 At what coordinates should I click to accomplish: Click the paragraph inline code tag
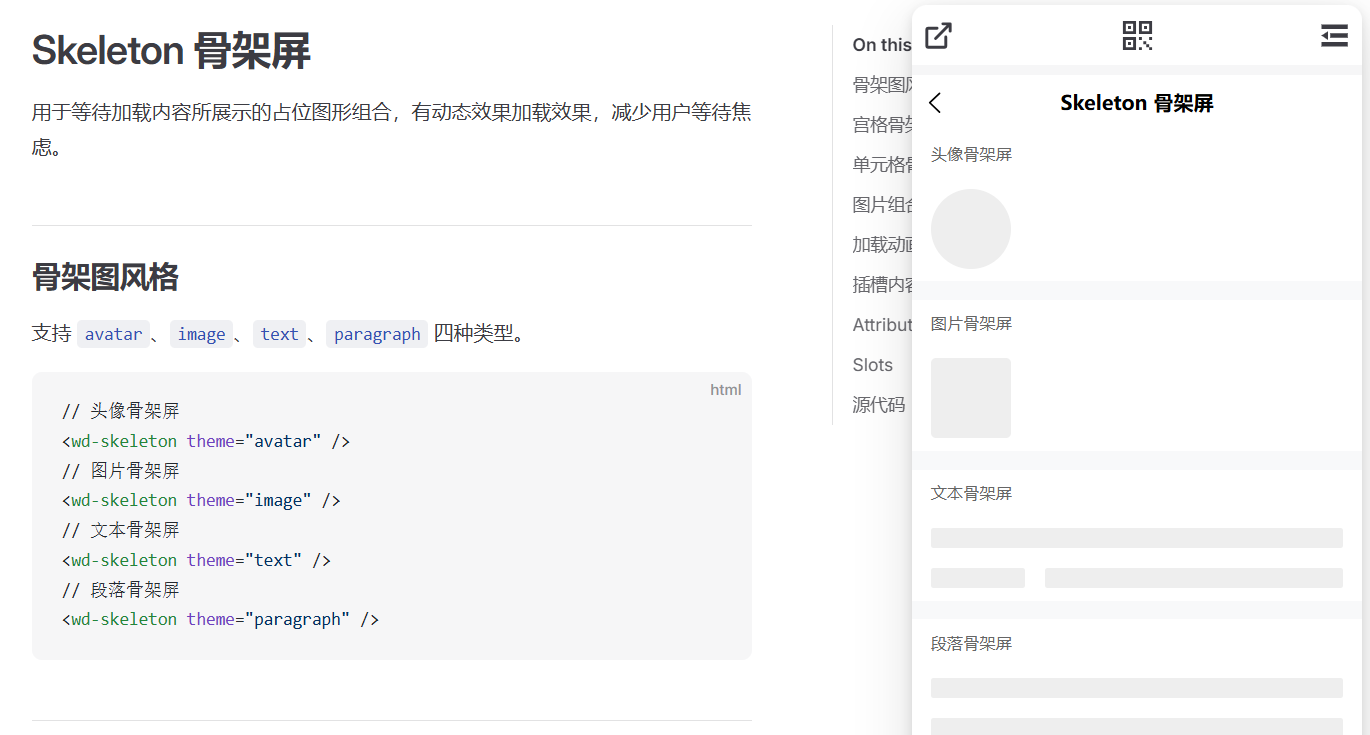tap(377, 333)
